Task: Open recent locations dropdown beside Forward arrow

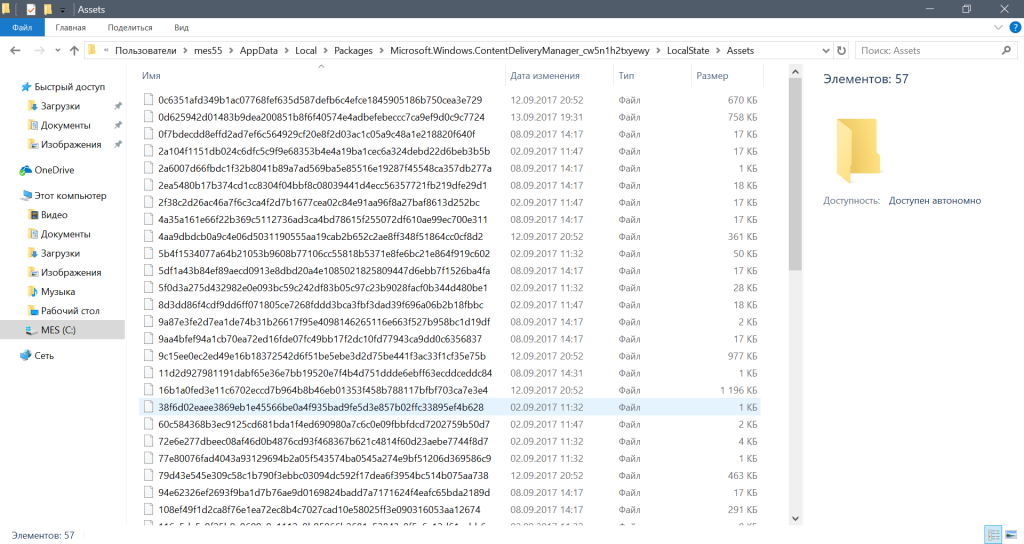Action: point(59,50)
